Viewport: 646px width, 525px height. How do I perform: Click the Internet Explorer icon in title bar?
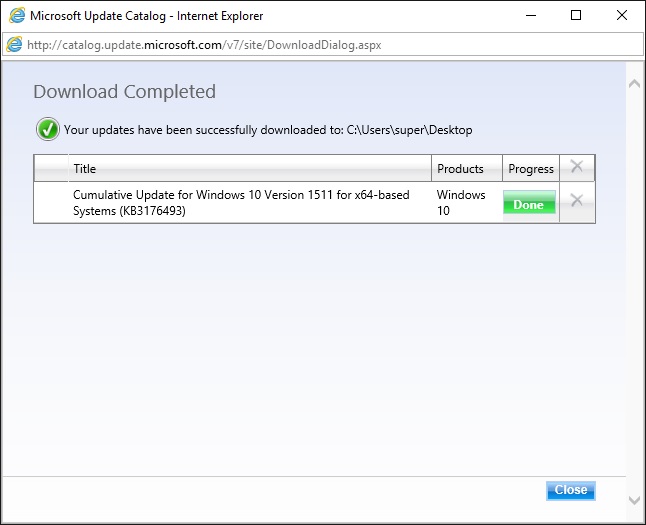pos(17,16)
